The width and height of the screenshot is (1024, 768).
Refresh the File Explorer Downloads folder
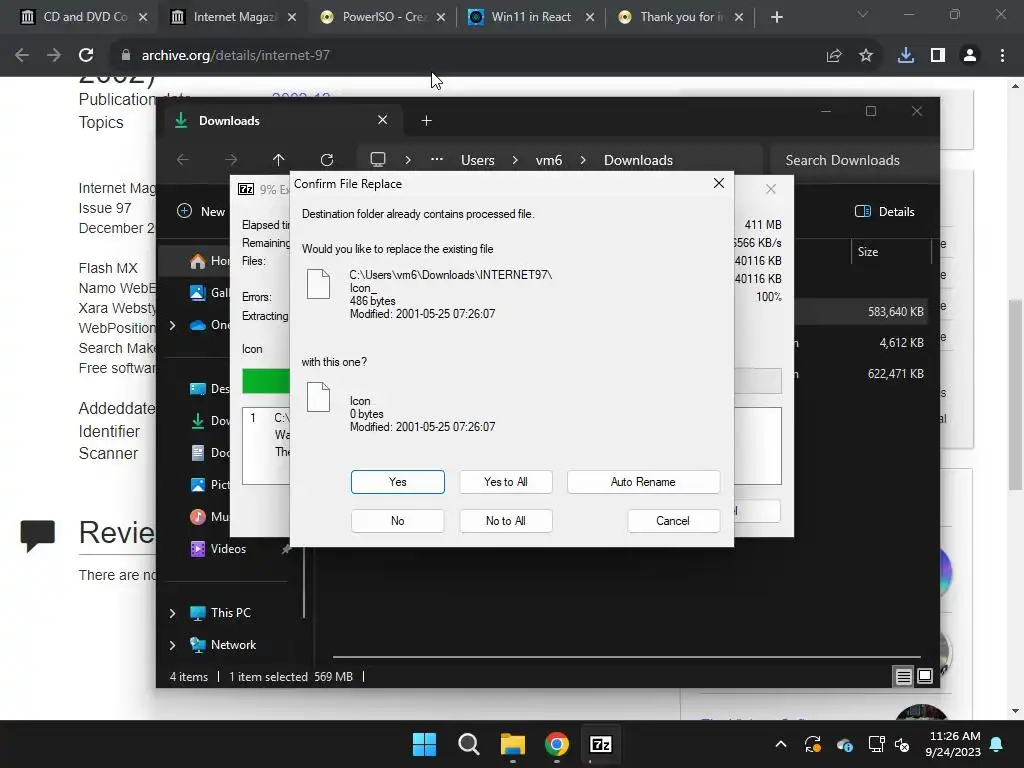(x=327, y=160)
